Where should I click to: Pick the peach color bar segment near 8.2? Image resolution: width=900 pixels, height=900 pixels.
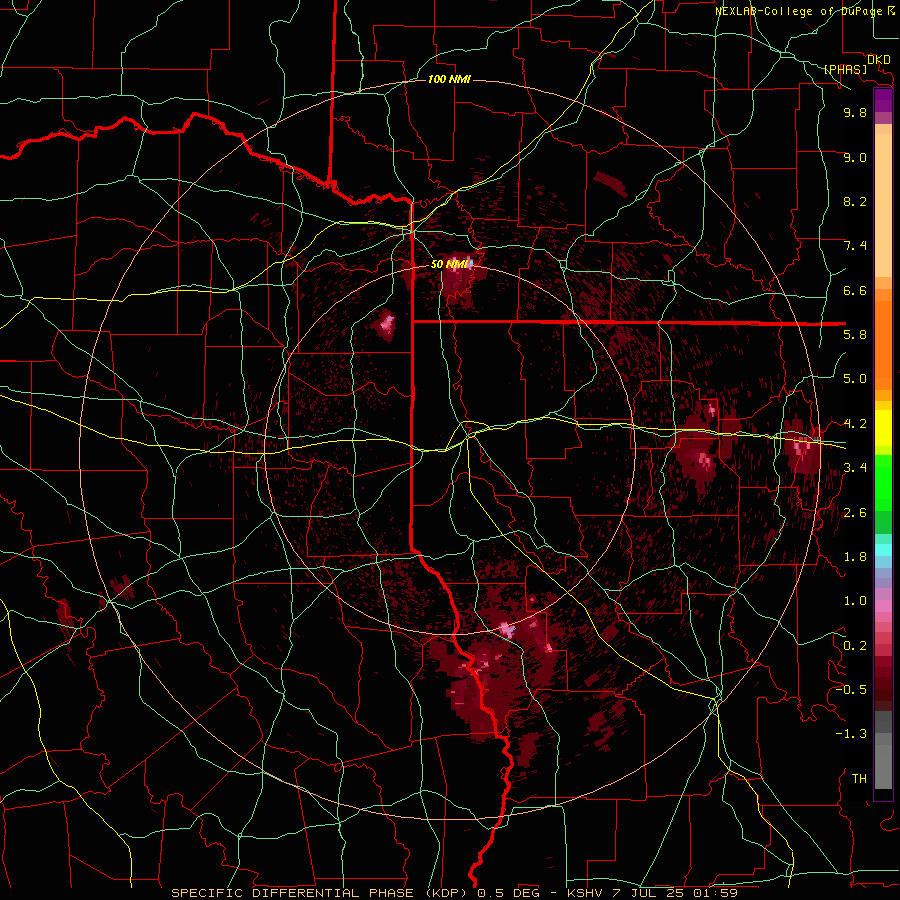coord(883,205)
